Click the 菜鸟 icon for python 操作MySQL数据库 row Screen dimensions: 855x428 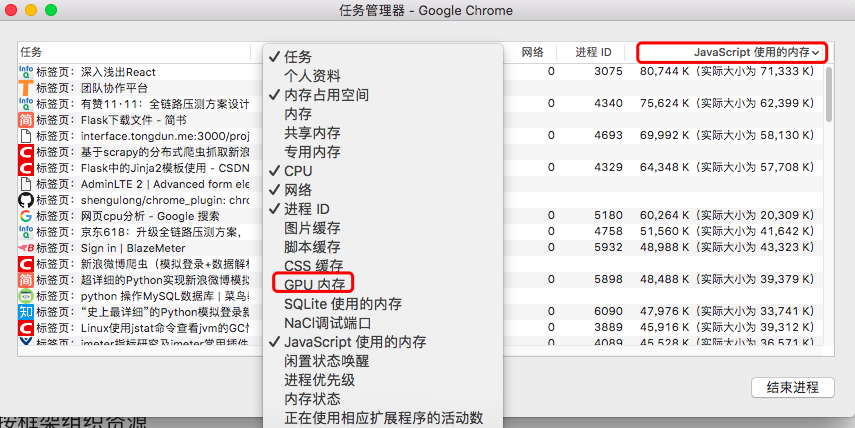click(26, 296)
